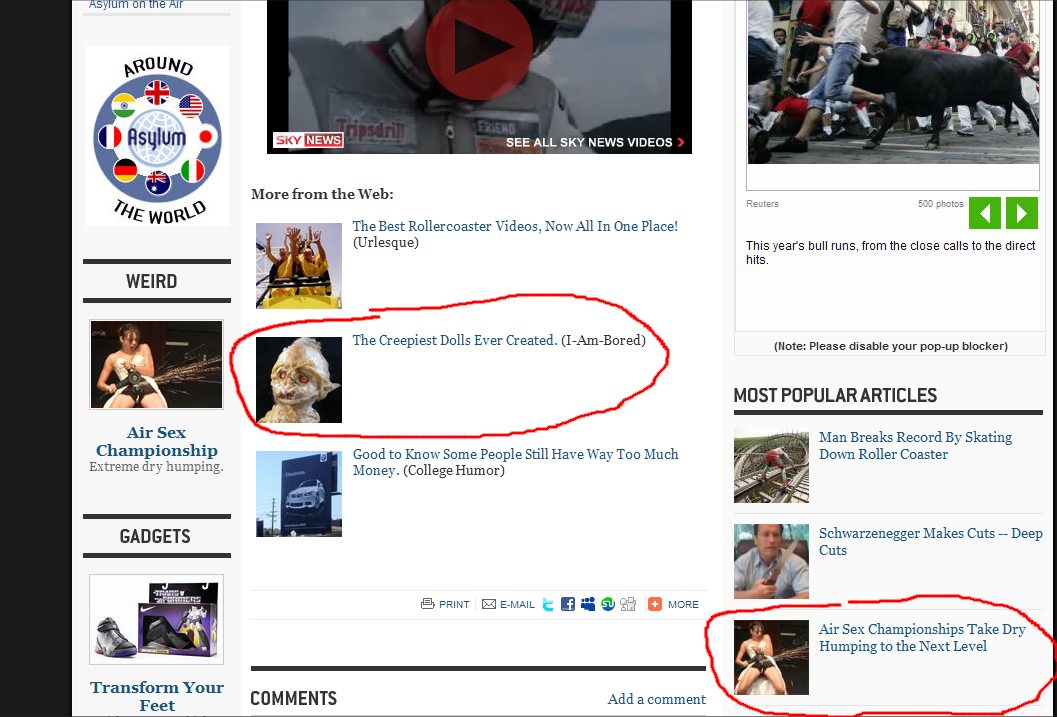Share article via Twitter icon
The image size is (1057, 717).
pyautogui.click(x=548, y=604)
